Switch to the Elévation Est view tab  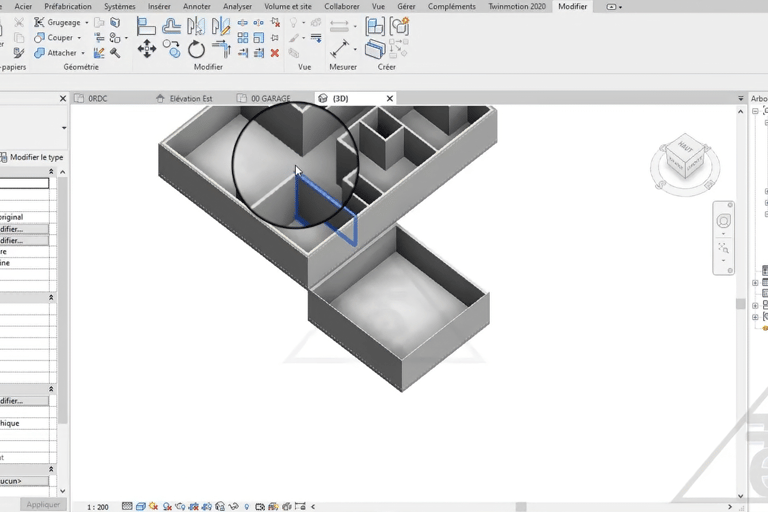tap(191, 98)
